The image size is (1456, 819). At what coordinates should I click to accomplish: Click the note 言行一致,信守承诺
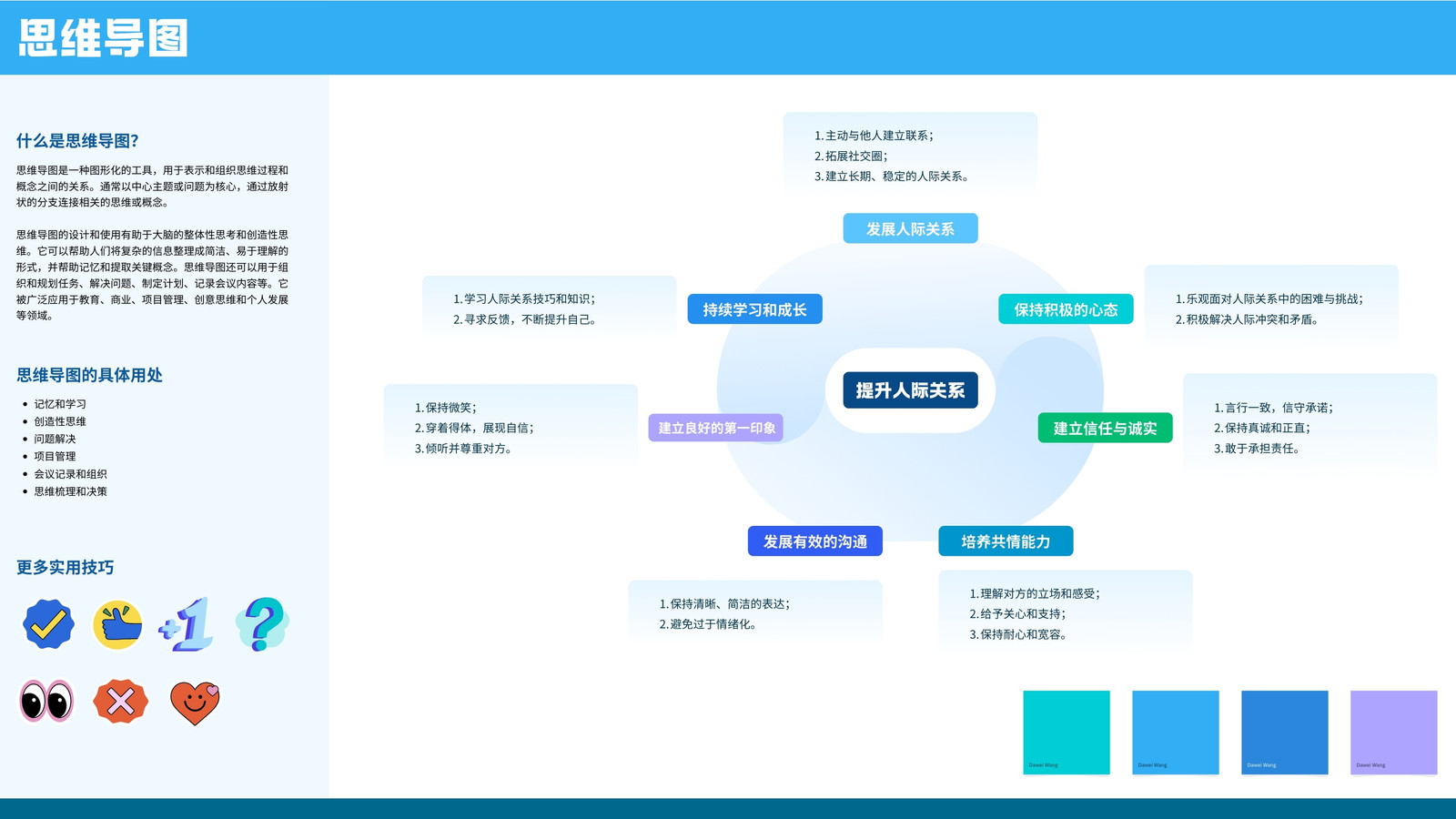(x=1273, y=408)
